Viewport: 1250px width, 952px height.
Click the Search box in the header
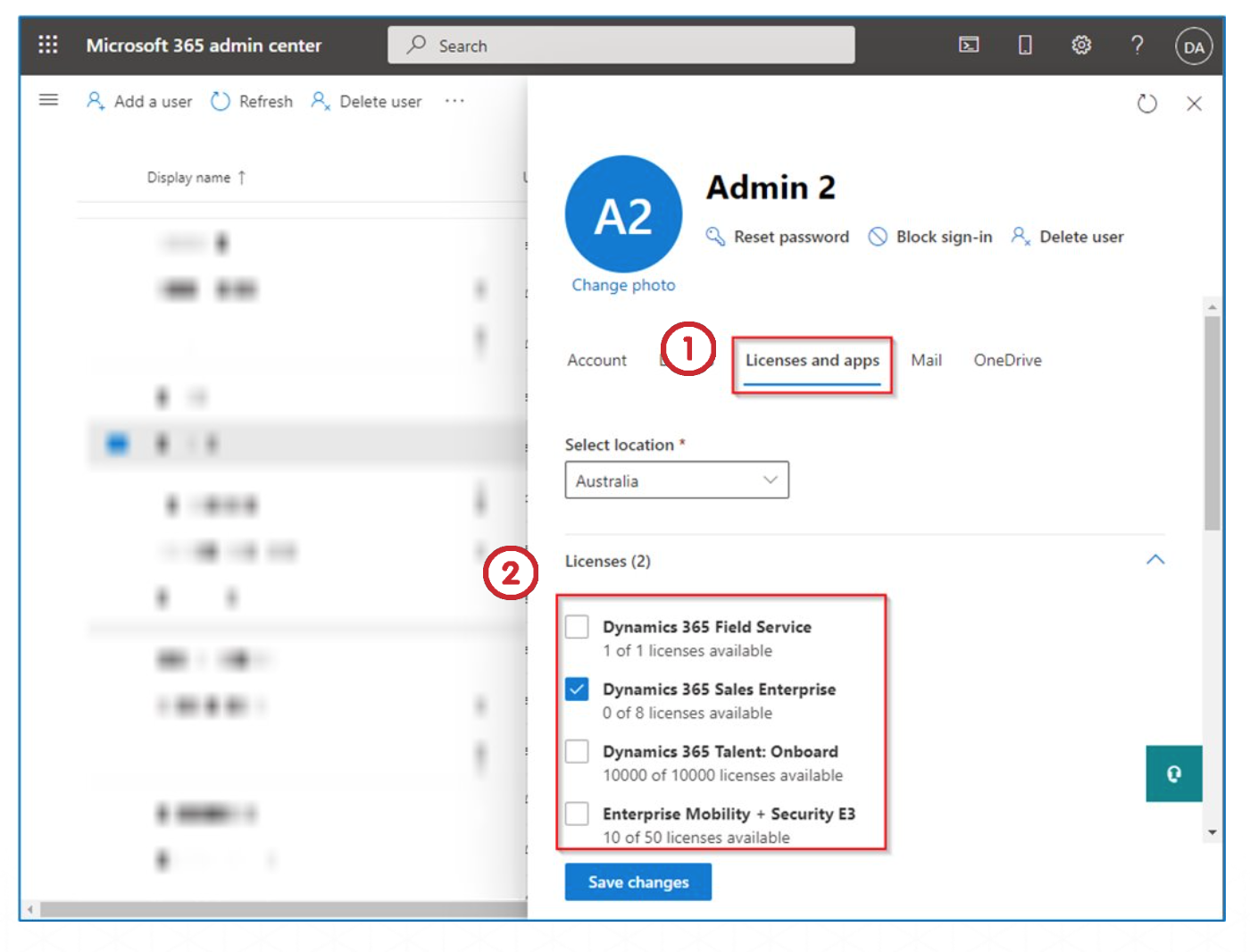pyautogui.click(x=621, y=46)
